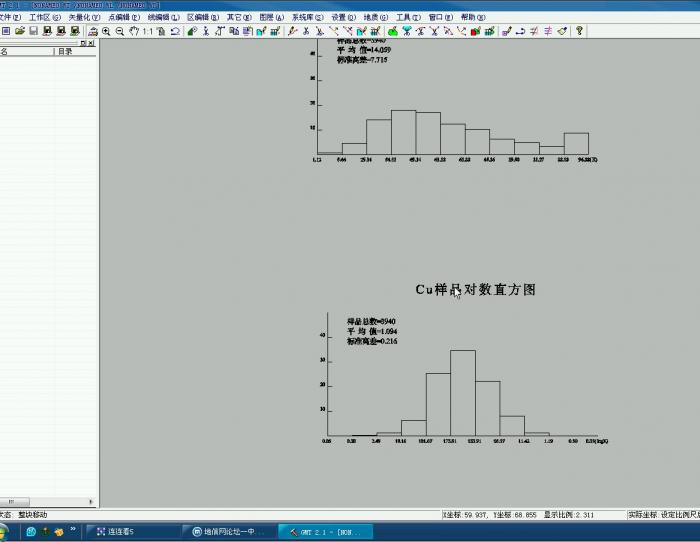Open the 矢量化 menu
Image resolution: width=700 pixels, height=542 pixels.
point(83,17)
